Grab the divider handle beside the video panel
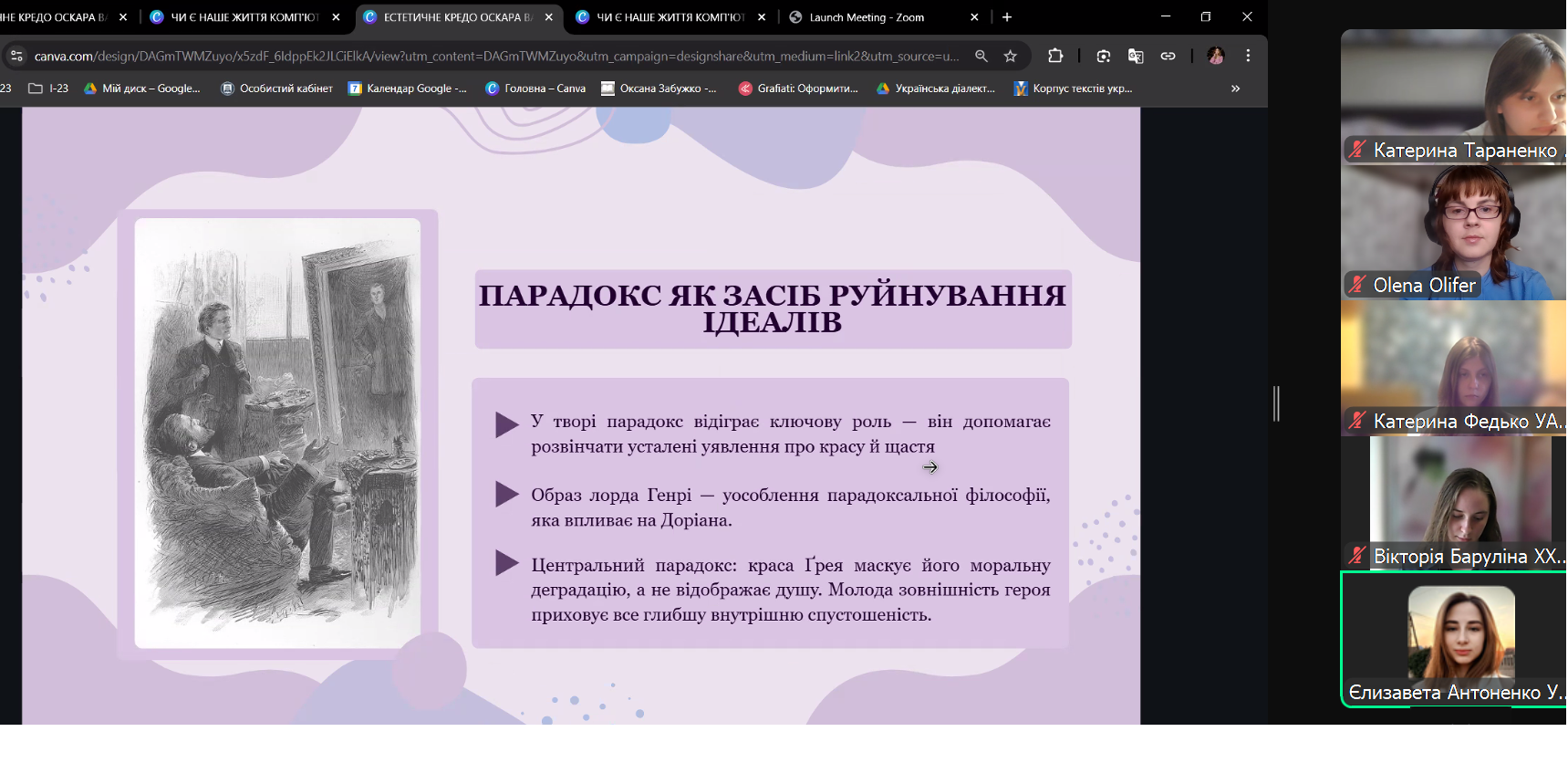The width and height of the screenshot is (1568, 763). (x=1277, y=403)
